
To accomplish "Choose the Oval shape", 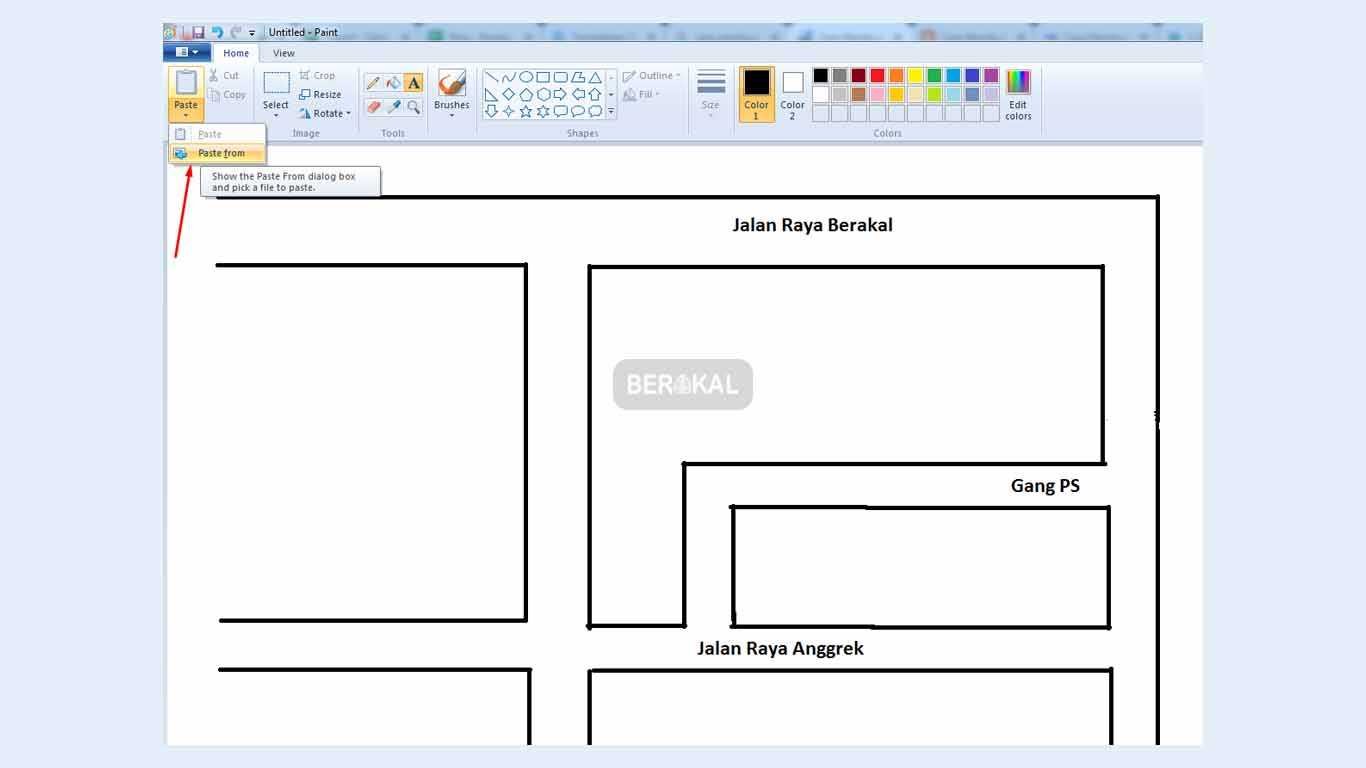I will coord(526,77).
